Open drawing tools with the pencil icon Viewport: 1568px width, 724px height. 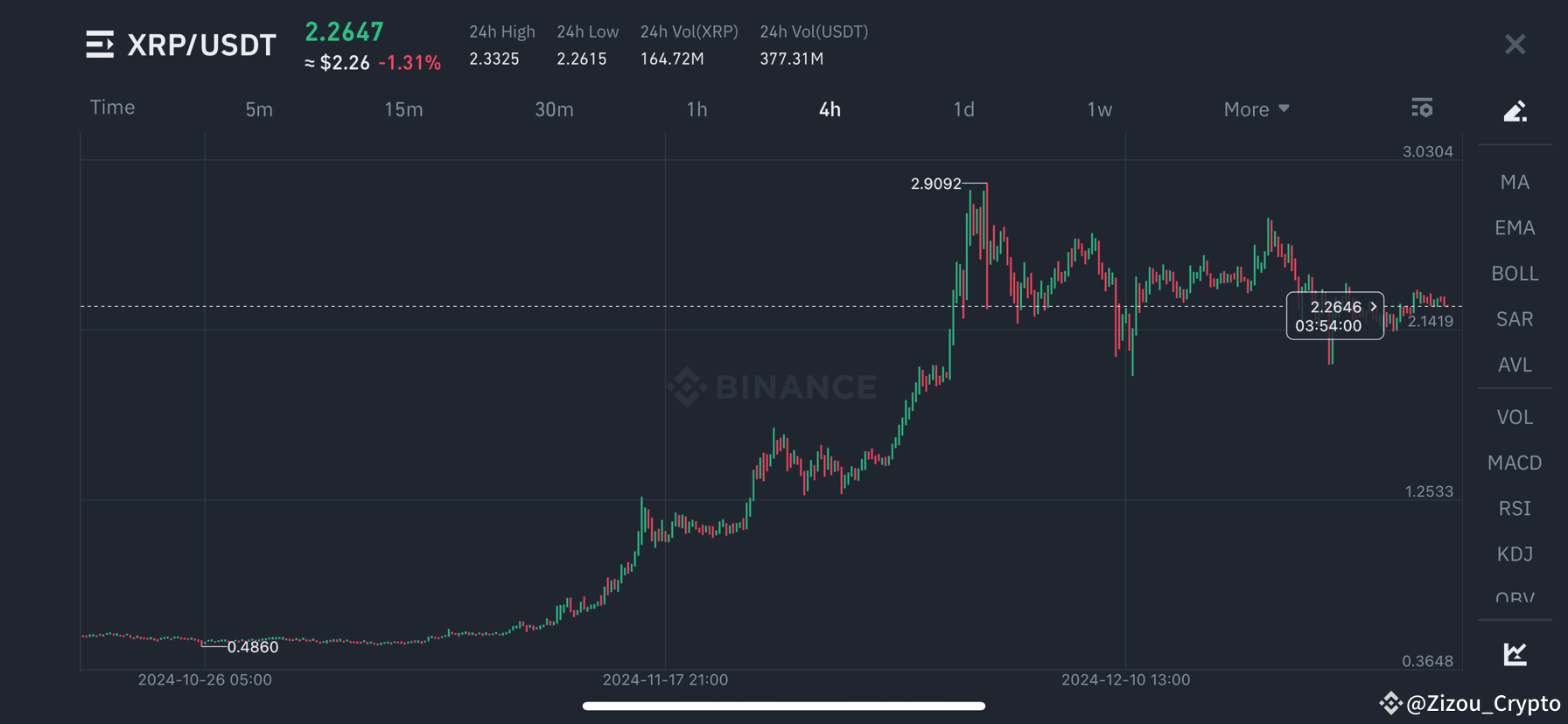(1515, 110)
